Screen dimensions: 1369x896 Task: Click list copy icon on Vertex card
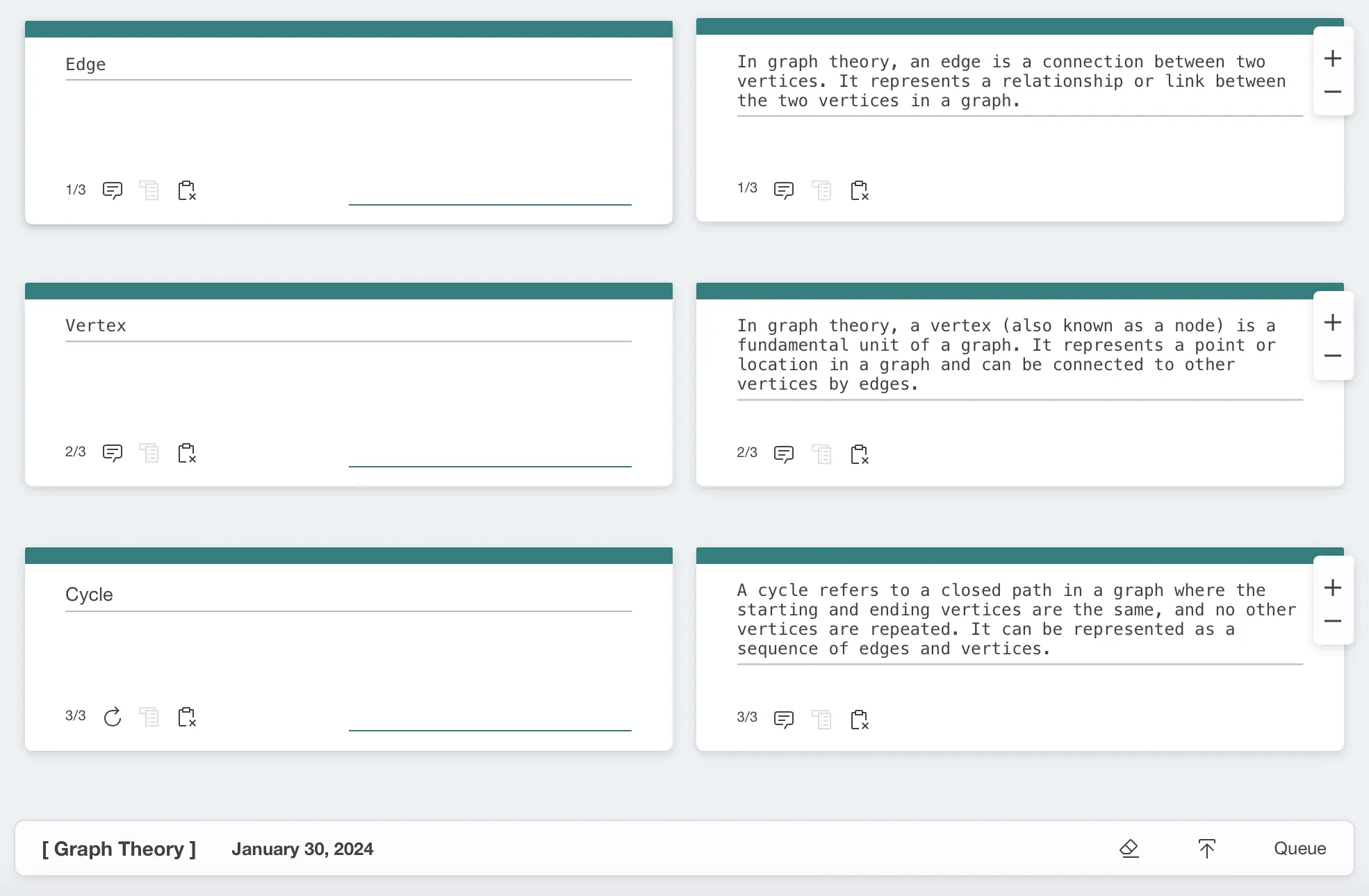(x=149, y=453)
